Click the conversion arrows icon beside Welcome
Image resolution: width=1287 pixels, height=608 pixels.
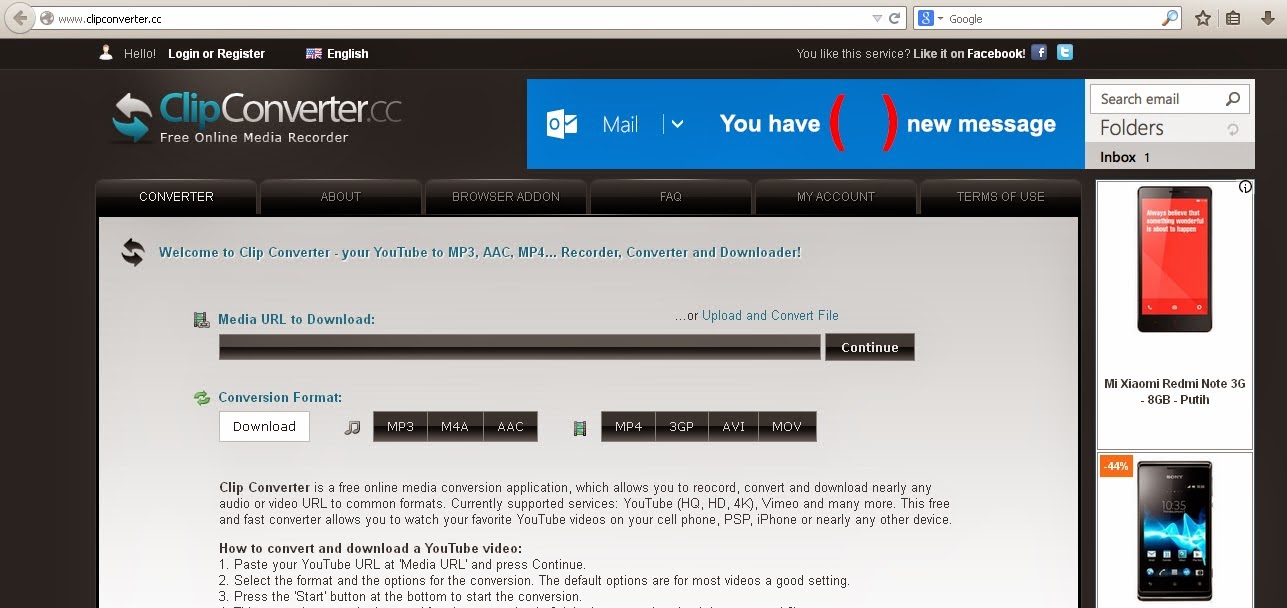(133, 252)
